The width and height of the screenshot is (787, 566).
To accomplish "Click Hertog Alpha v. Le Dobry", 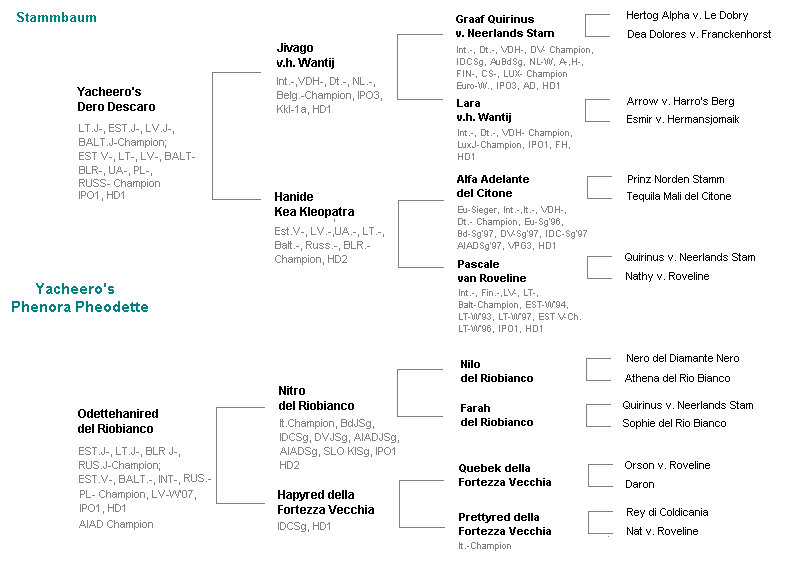I will (x=687, y=16).
